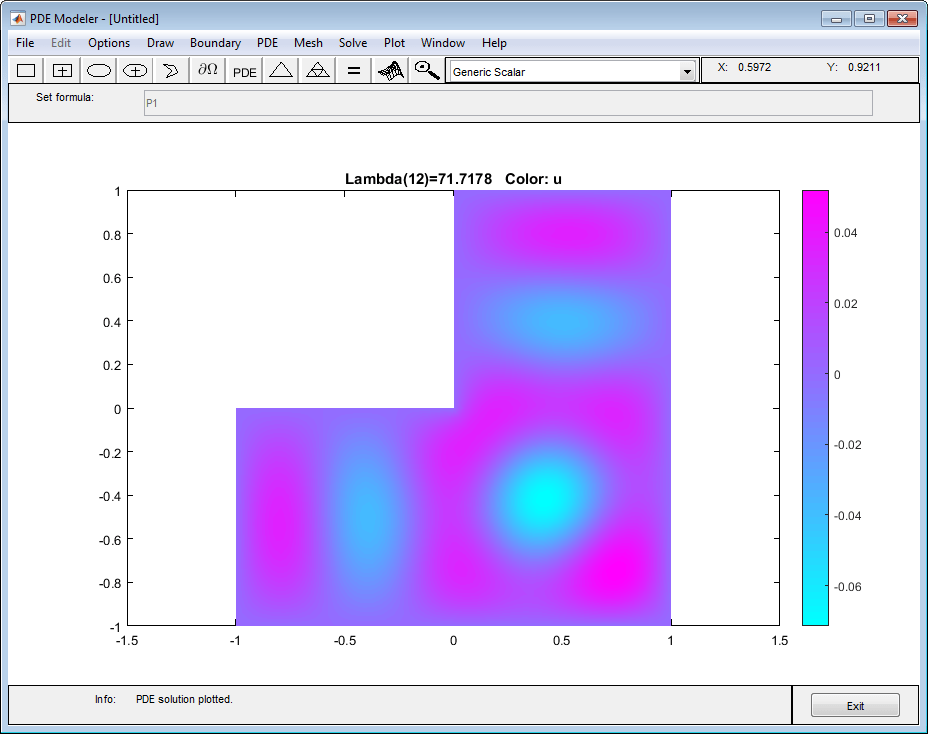The width and height of the screenshot is (928, 734).
Task: Minimize the PDE Modeler window
Action: (x=836, y=19)
